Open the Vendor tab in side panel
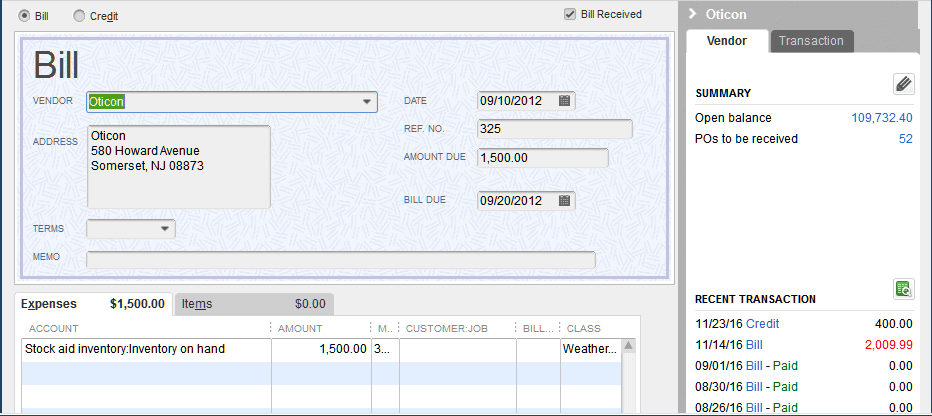The height and width of the screenshot is (416, 932). pos(727,41)
